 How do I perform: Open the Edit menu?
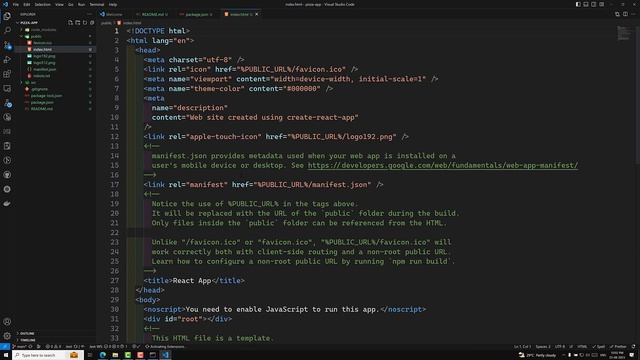(27, 4)
